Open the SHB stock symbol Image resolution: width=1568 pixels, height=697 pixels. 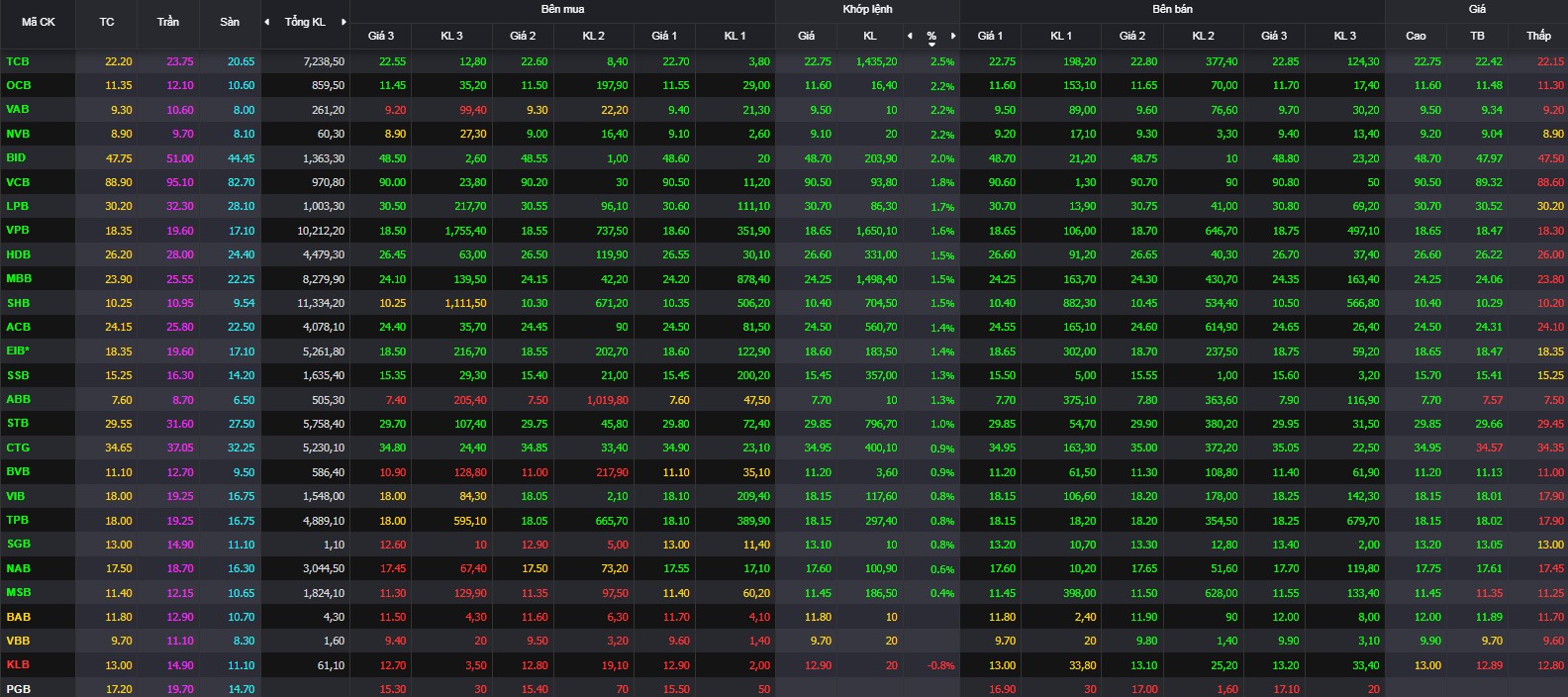(x=18, y=303)
